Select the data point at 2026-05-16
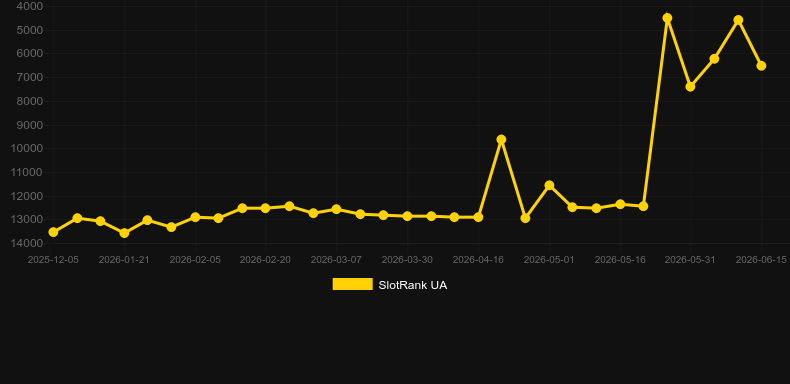The width and height of the screenshot is (790, 384). (x=620, y=204)
